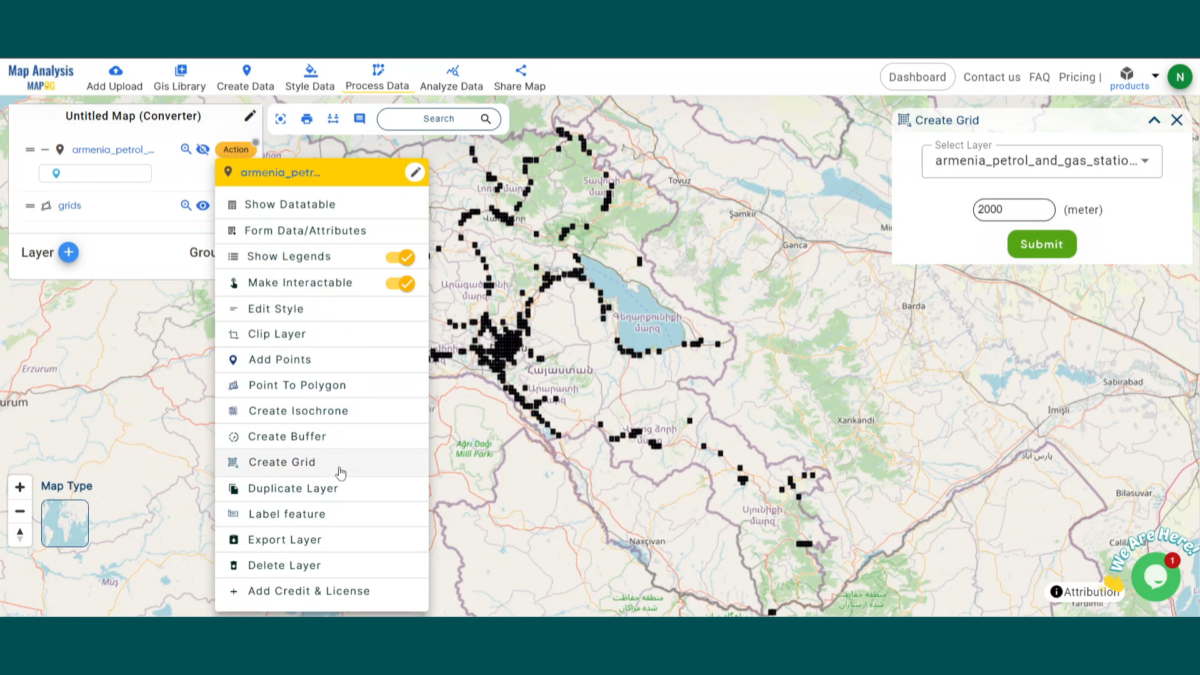Click the zoom-to-layer magnifier for grids layer

click(186, 205)
